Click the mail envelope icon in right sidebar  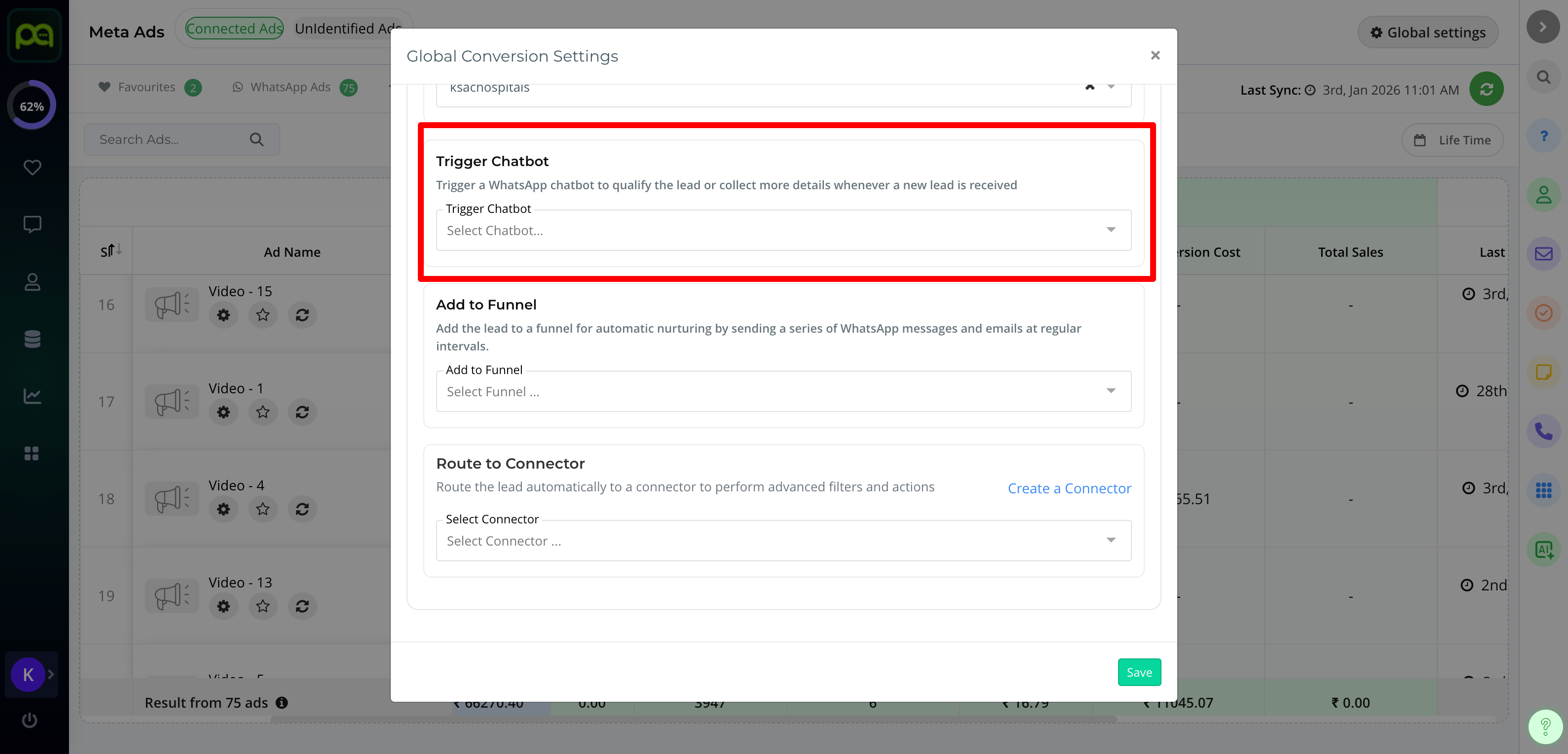point(1543,254)
